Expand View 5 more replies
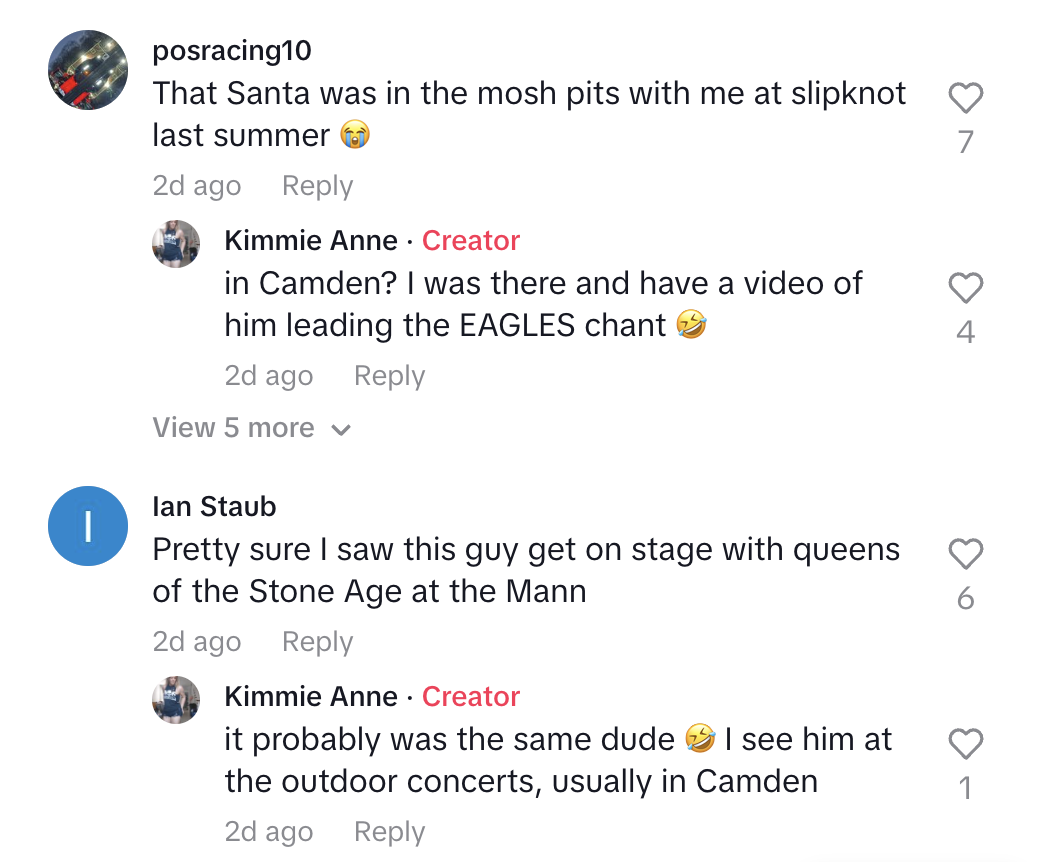The height and width of the screenshot is (862, 1048). point(233,428)
